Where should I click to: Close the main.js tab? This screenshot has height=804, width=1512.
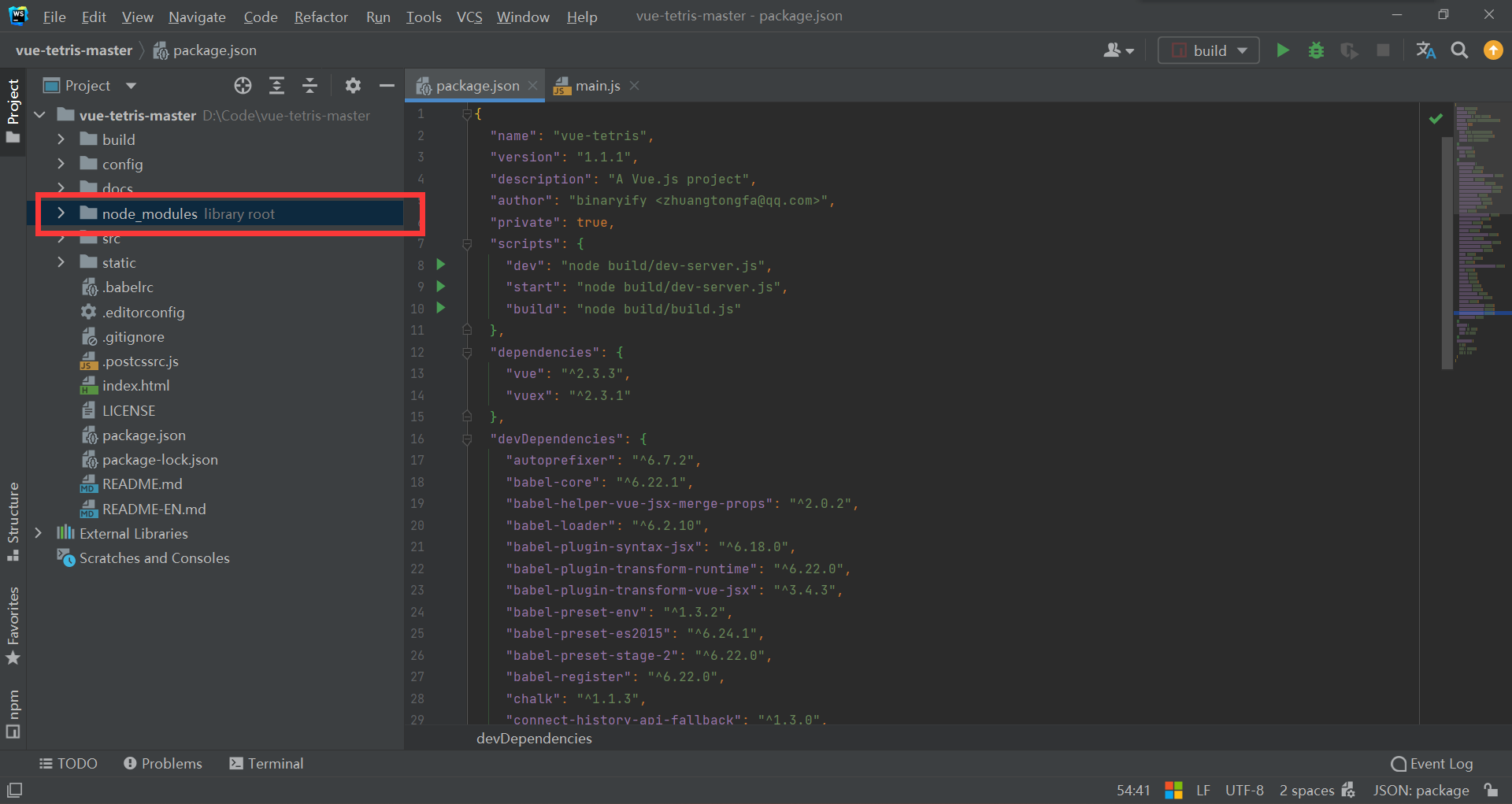click(x=634, y=86)
